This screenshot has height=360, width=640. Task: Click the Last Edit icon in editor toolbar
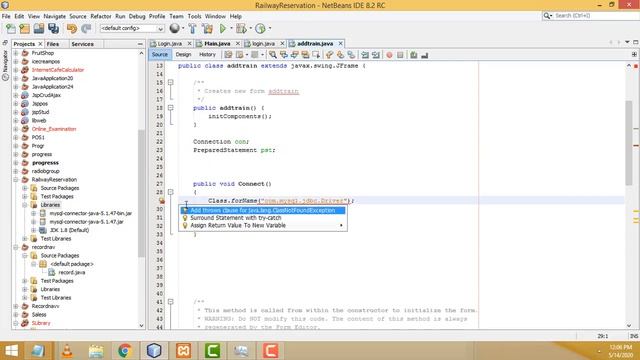pyautogui.click(x=229, y=55)
